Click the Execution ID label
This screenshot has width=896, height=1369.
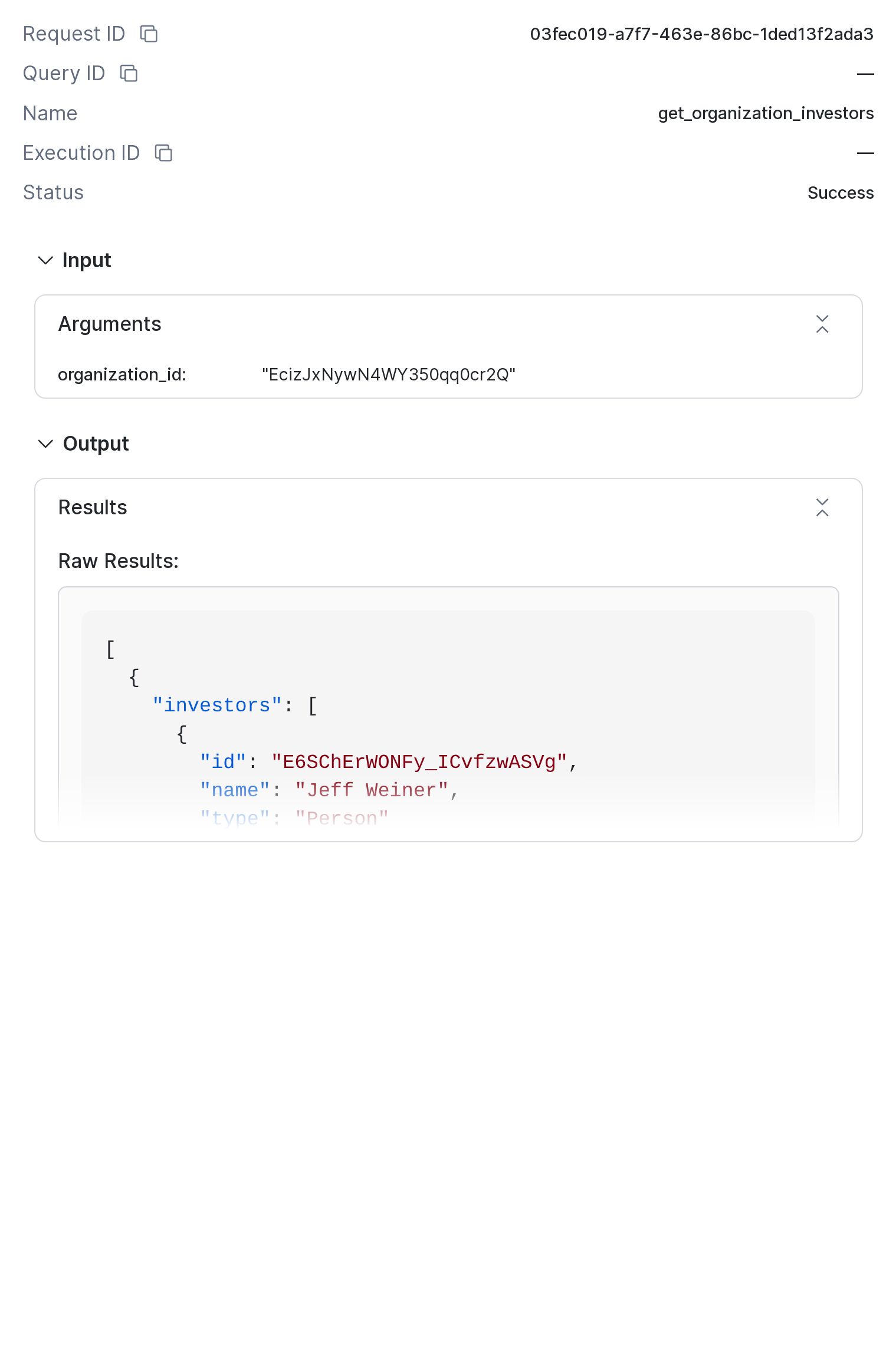[x=81, y=153]
